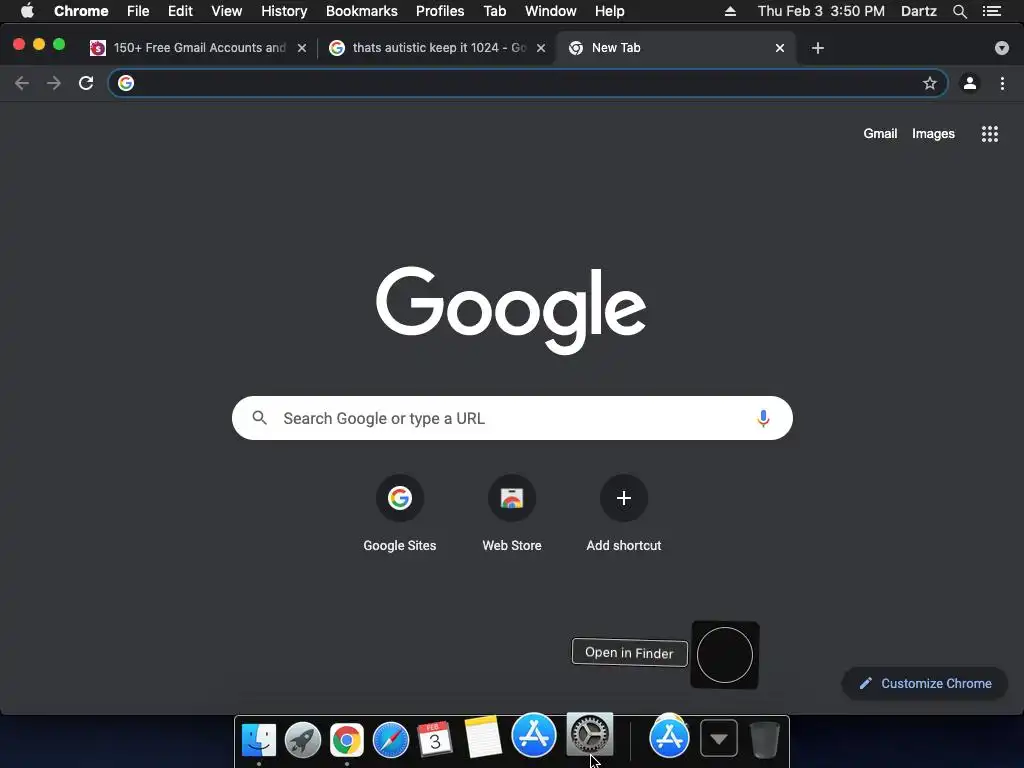Open the Apple menu
The height and width of the screenshot is (768, 1024).
tap(27, 11)
